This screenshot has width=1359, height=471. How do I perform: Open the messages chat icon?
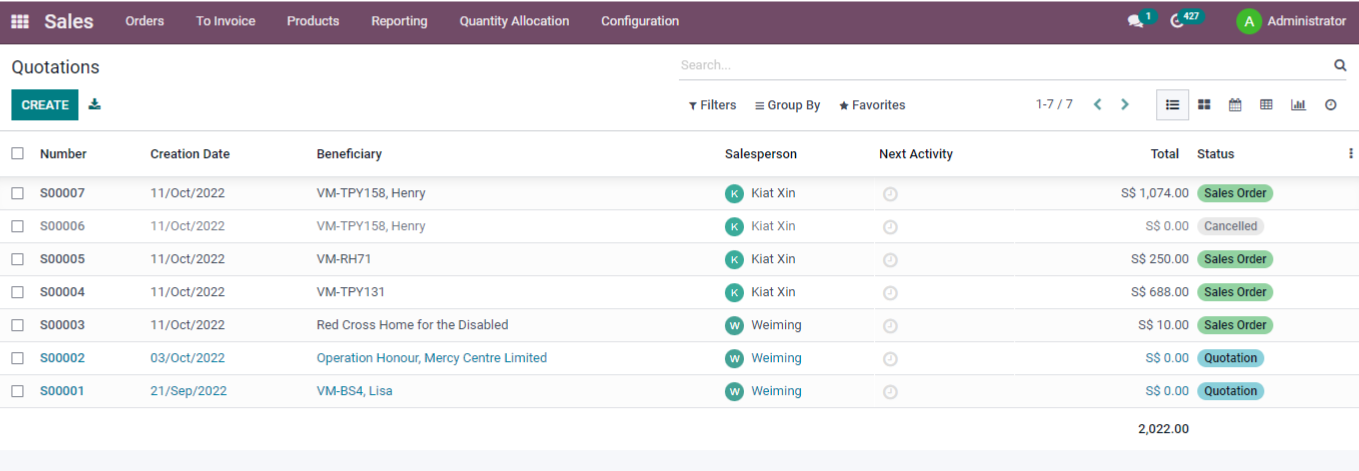(x=1135, y=21)
